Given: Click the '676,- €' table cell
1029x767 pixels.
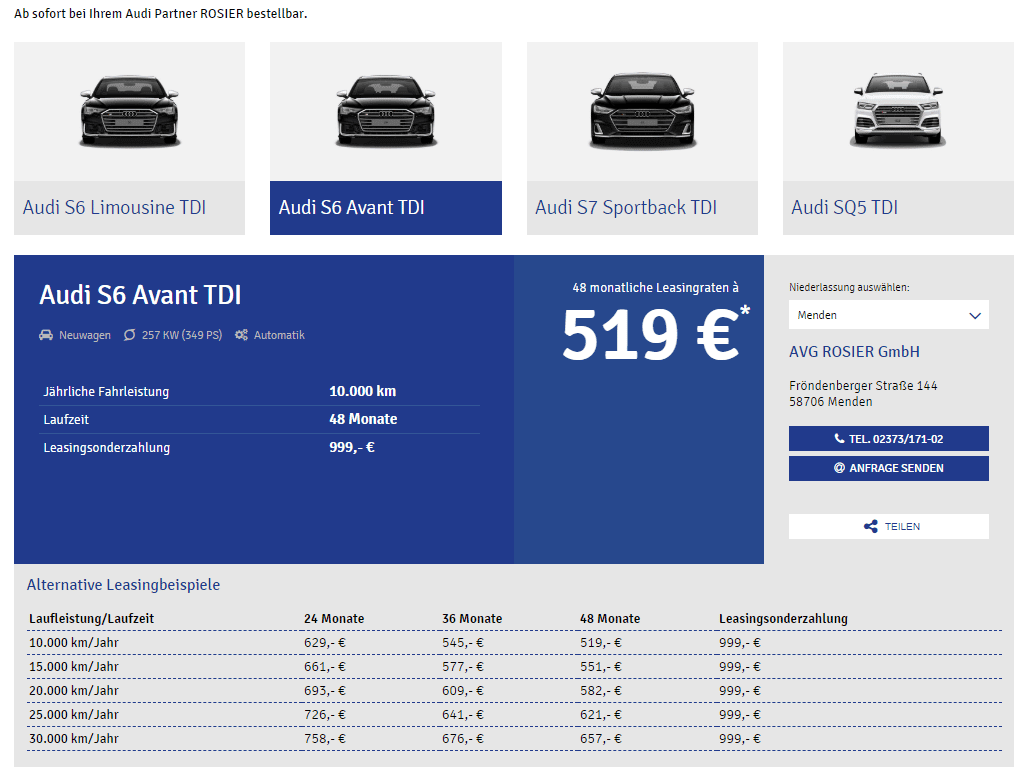Looking at the screenshot, I should pyautogui.click(x=463, y=738).
